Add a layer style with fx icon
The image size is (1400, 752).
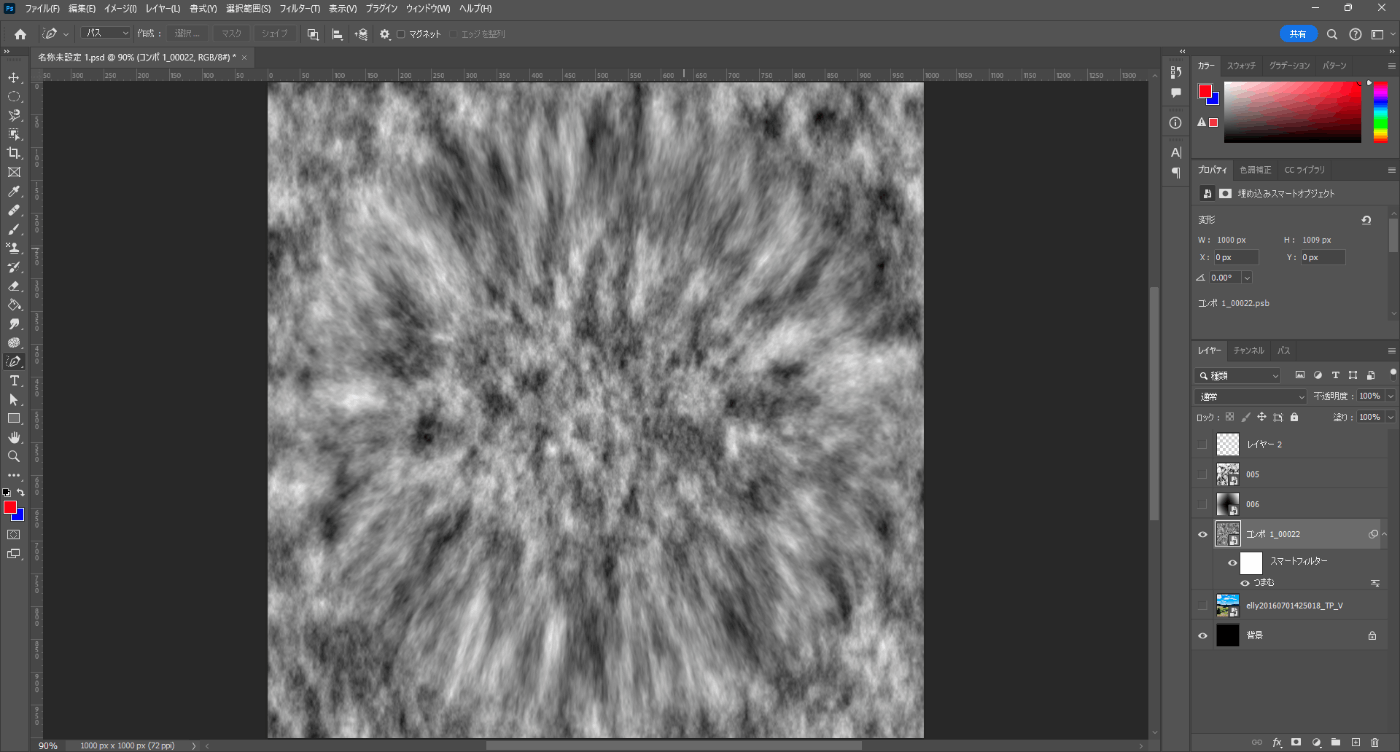[x=1277, y=742]
